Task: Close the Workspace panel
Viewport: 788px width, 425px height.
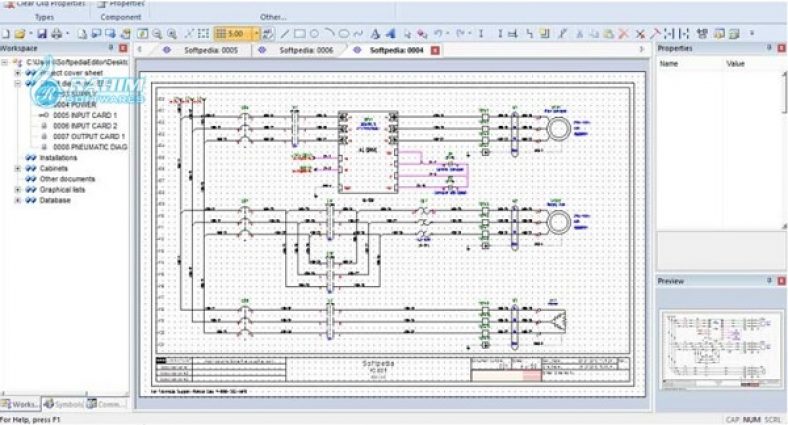Action: [x=123, y=48]
